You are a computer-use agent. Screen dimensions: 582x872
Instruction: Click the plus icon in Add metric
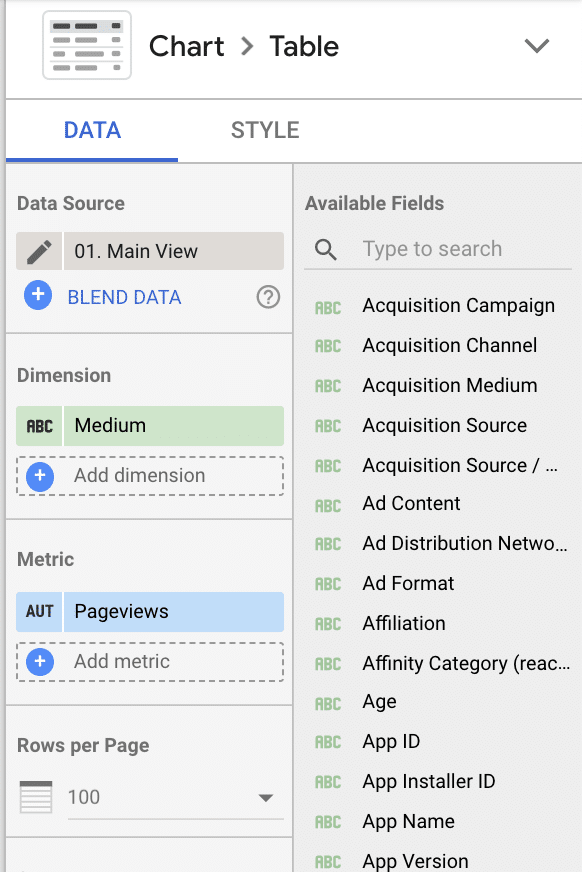click(x=40, y=662)
